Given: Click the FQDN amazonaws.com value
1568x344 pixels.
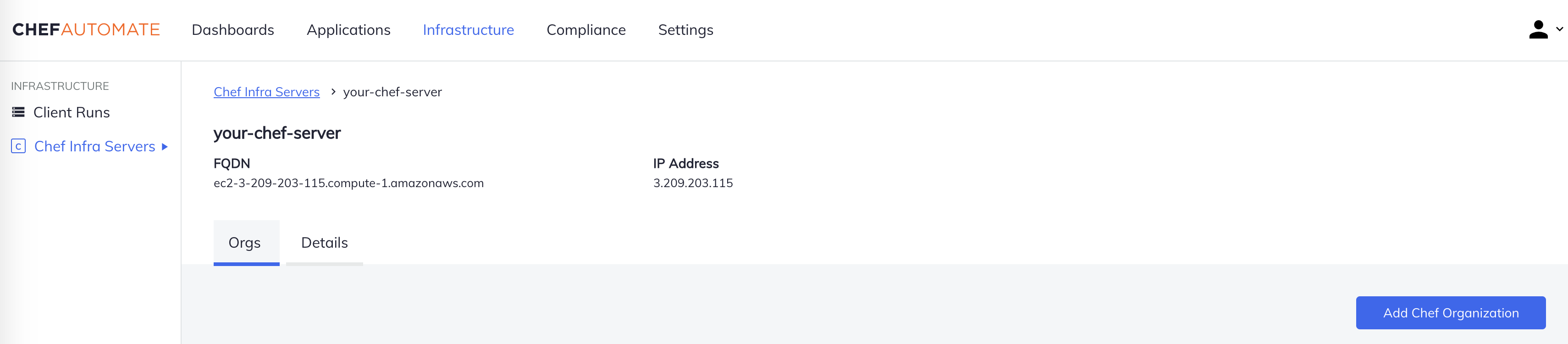Looking at the screenshot, I should [348, 183].
